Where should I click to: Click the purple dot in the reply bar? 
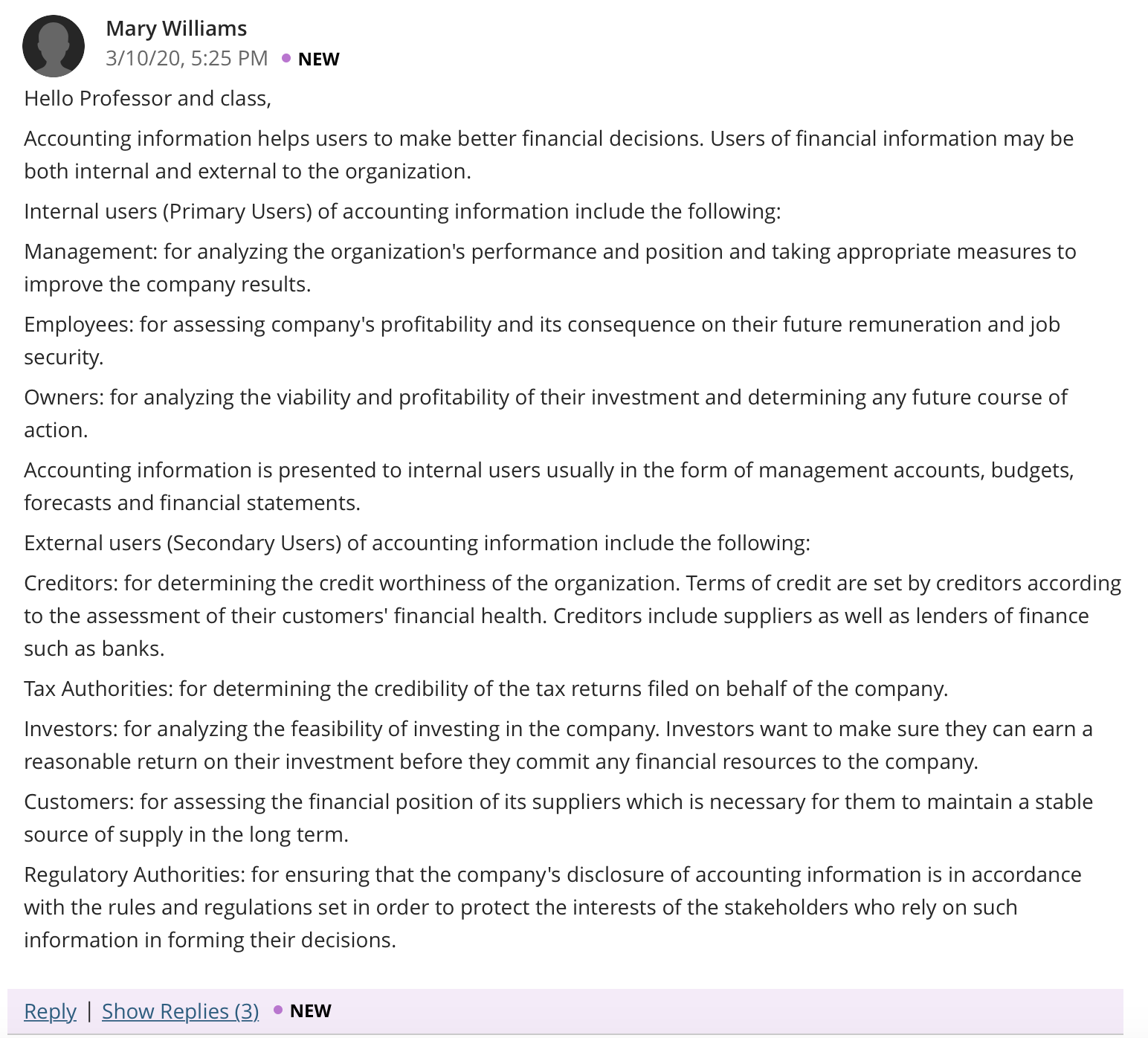pyautogui.click(x=278, y=1010)
